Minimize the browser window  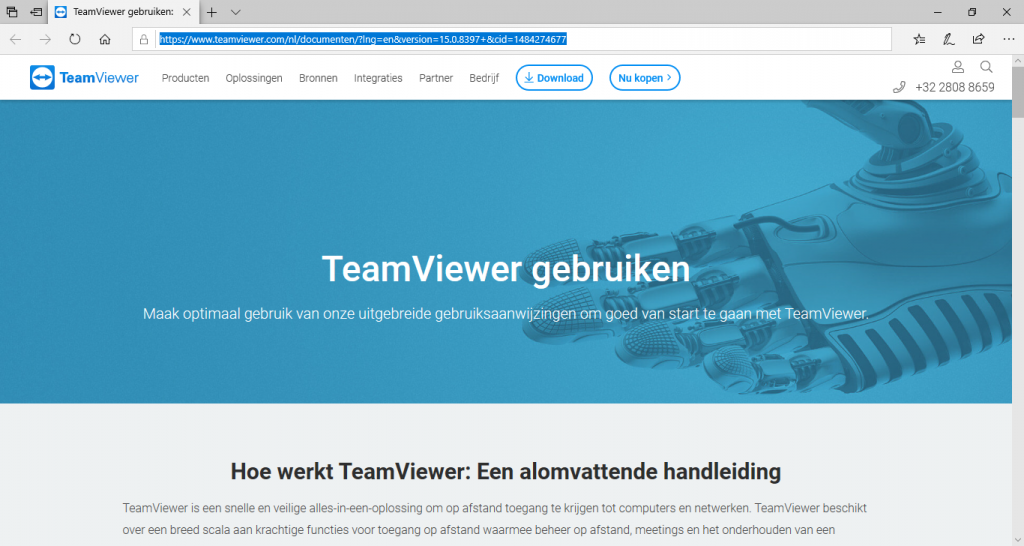click(938, 12)
